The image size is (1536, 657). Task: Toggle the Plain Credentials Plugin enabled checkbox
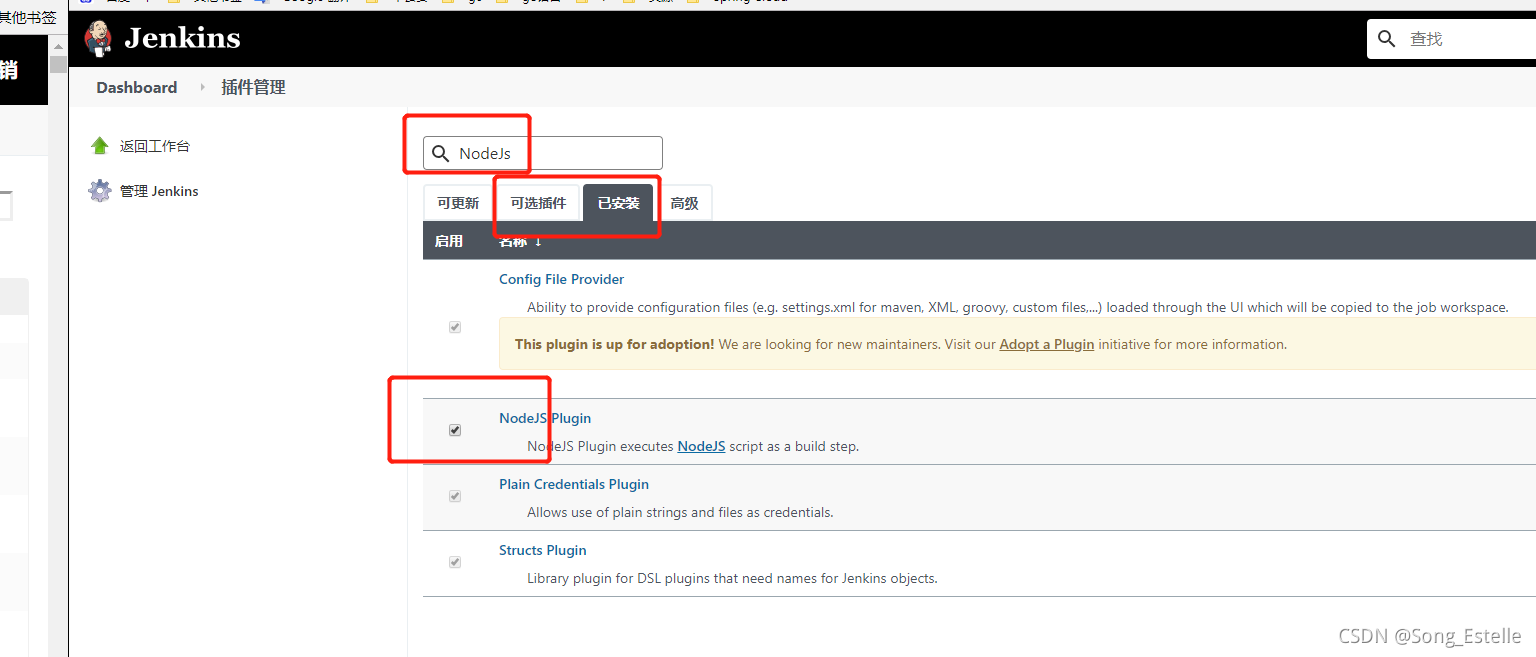click(455, 496)
